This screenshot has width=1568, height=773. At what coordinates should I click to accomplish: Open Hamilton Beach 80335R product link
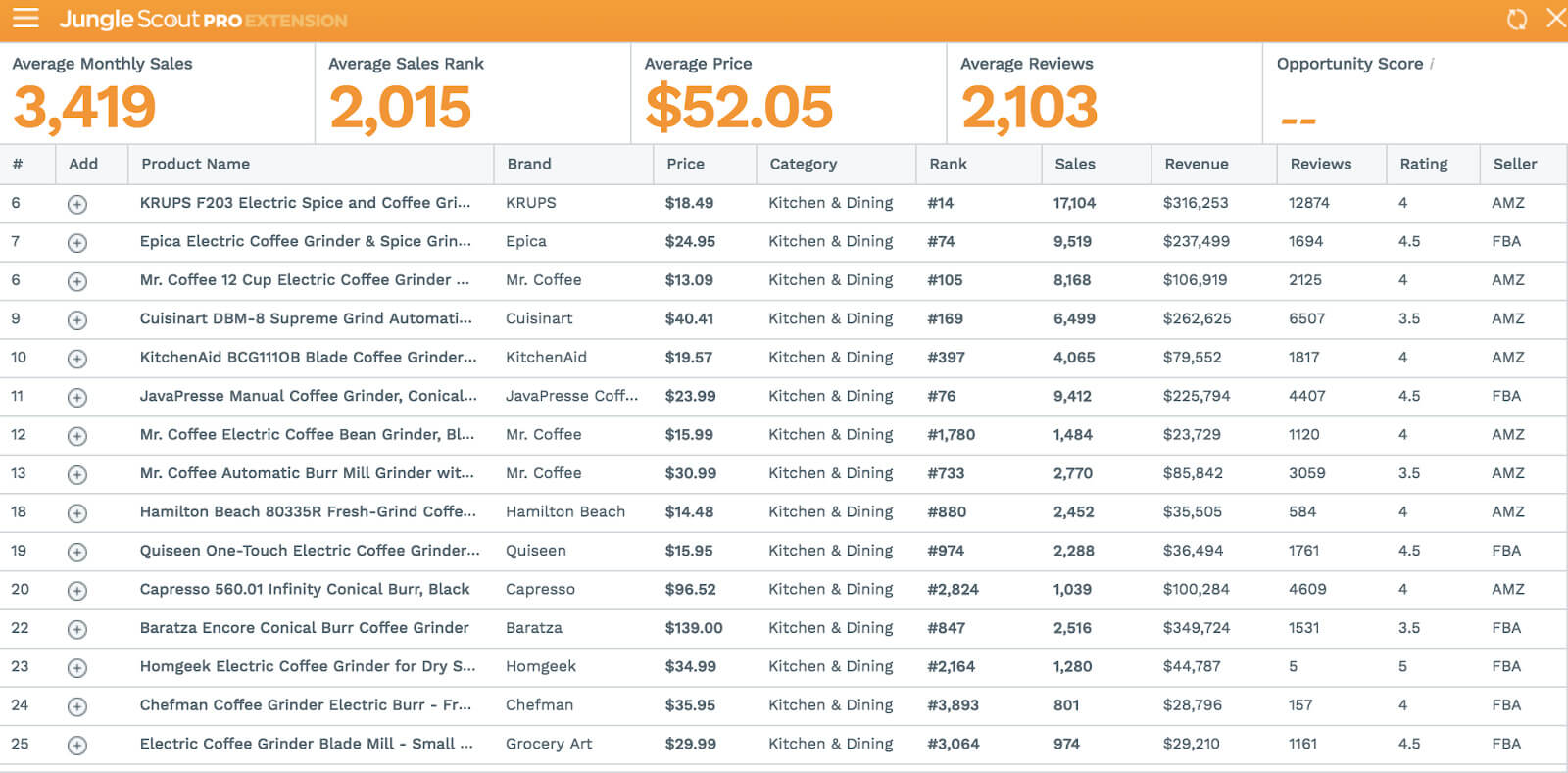coord(308,511)
